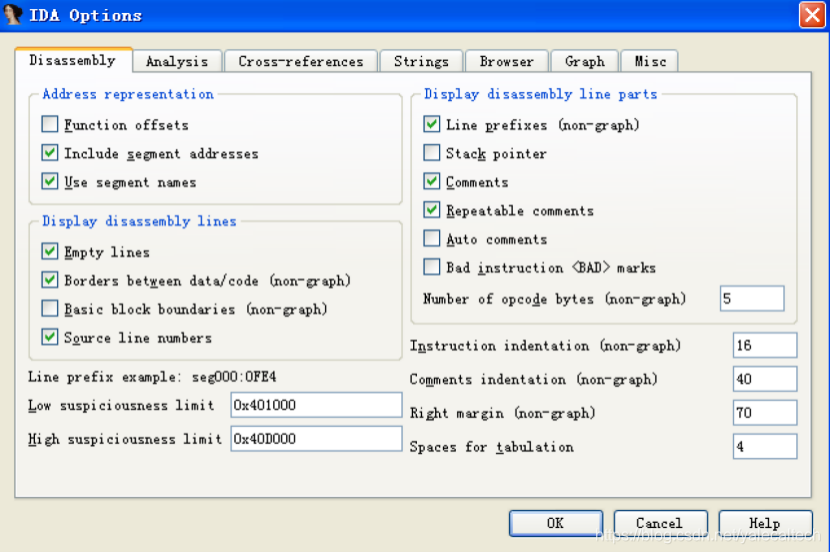Toggle Line prefixes (non-graph) checkbox
830x554 pixels.
pyautogui.click(x=431, y=124)
